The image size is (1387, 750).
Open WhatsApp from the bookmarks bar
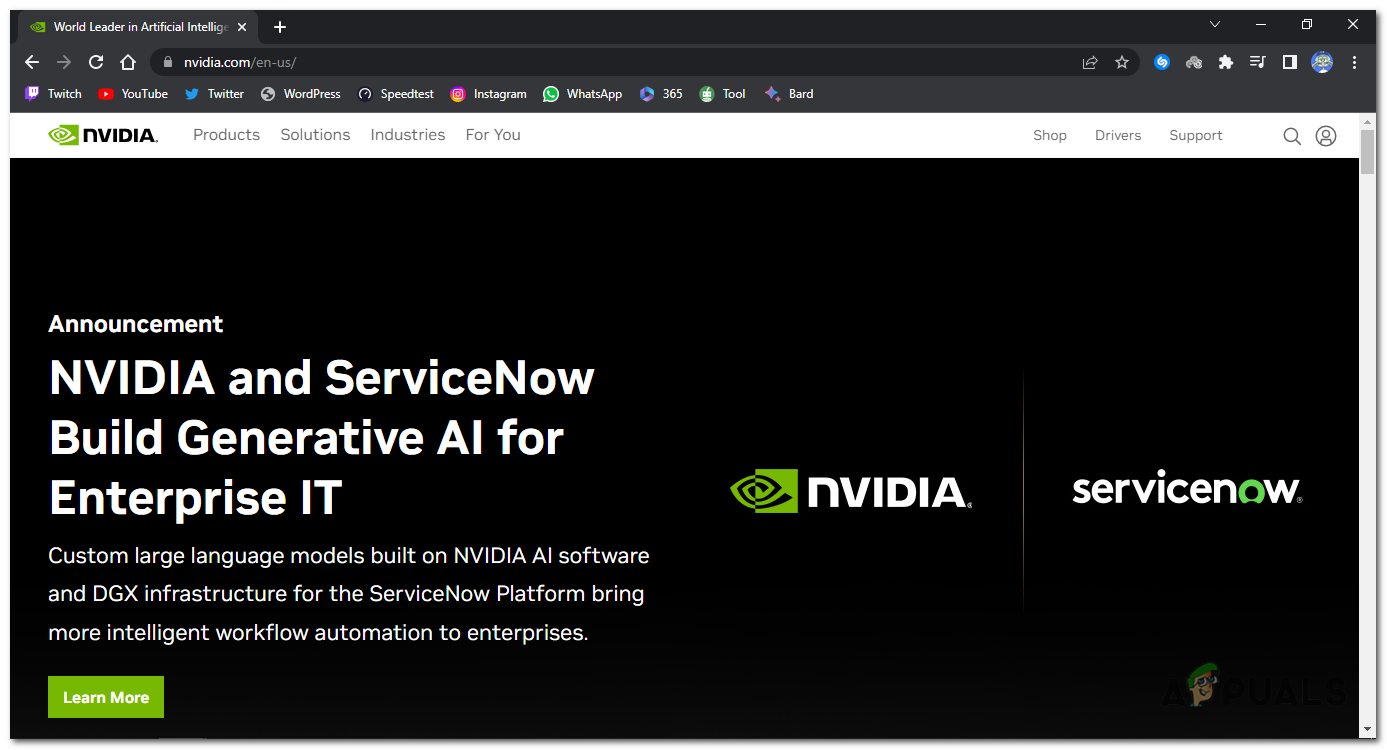582,93
